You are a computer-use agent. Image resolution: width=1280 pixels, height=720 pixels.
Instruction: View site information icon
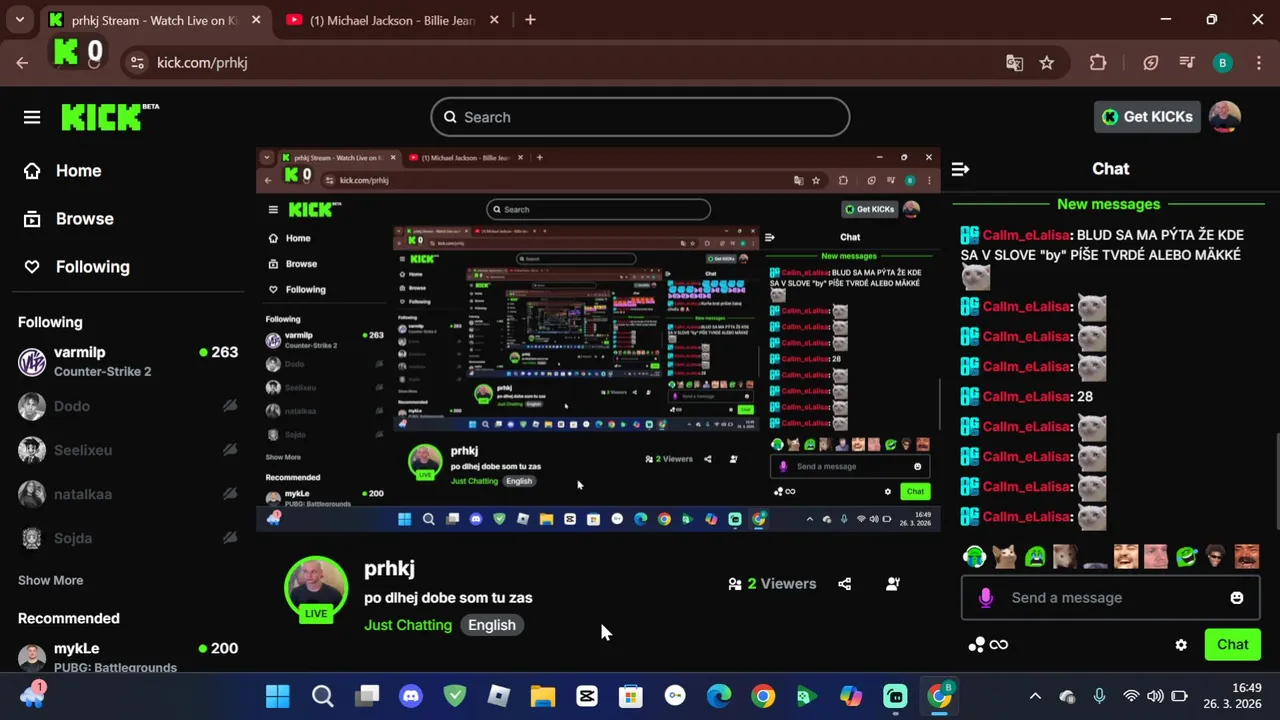(x=137, y=63)
